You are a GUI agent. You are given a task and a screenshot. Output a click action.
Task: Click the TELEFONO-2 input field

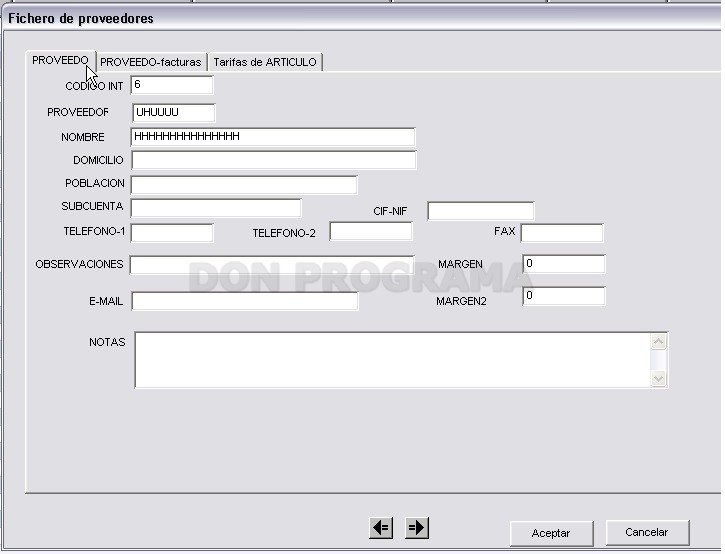pyautogui.click(x=371, y=231)
